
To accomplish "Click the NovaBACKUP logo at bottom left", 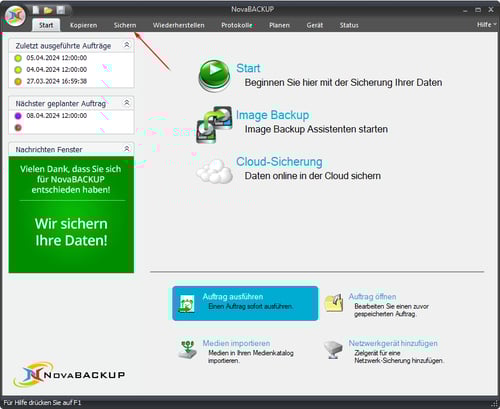I will tap(69, 374).
